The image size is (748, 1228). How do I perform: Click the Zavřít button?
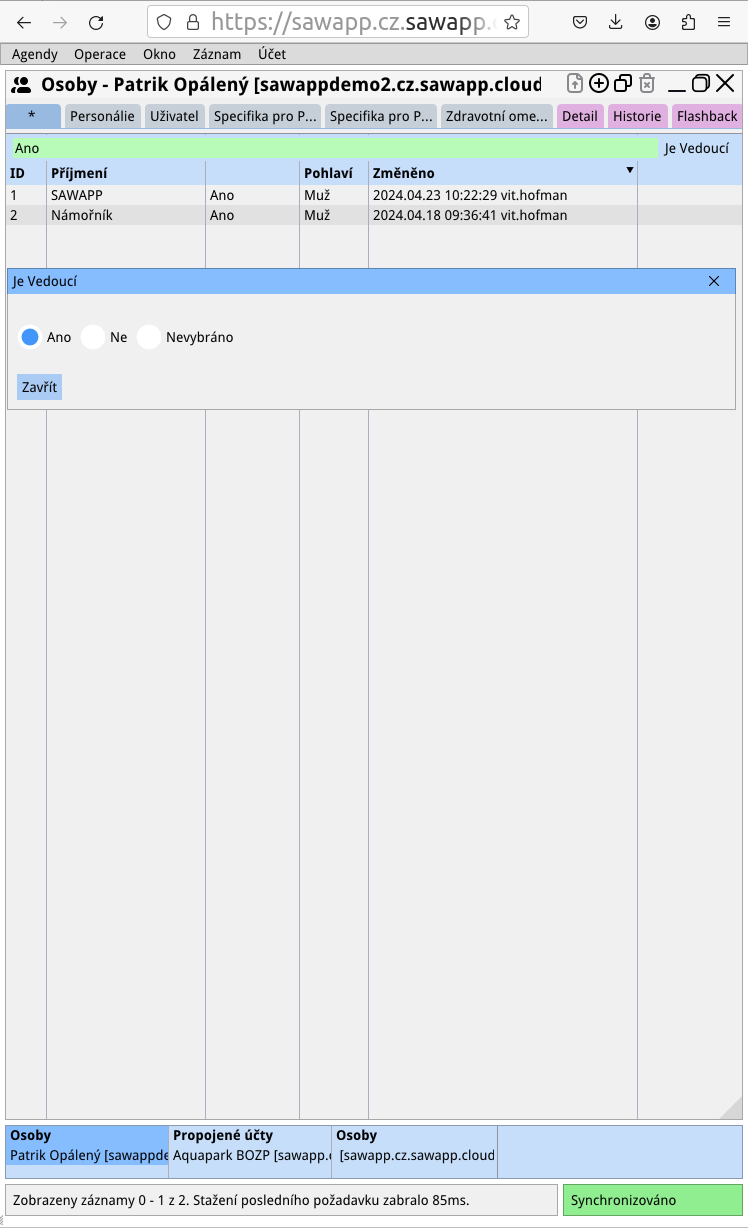tap(40, 387)
